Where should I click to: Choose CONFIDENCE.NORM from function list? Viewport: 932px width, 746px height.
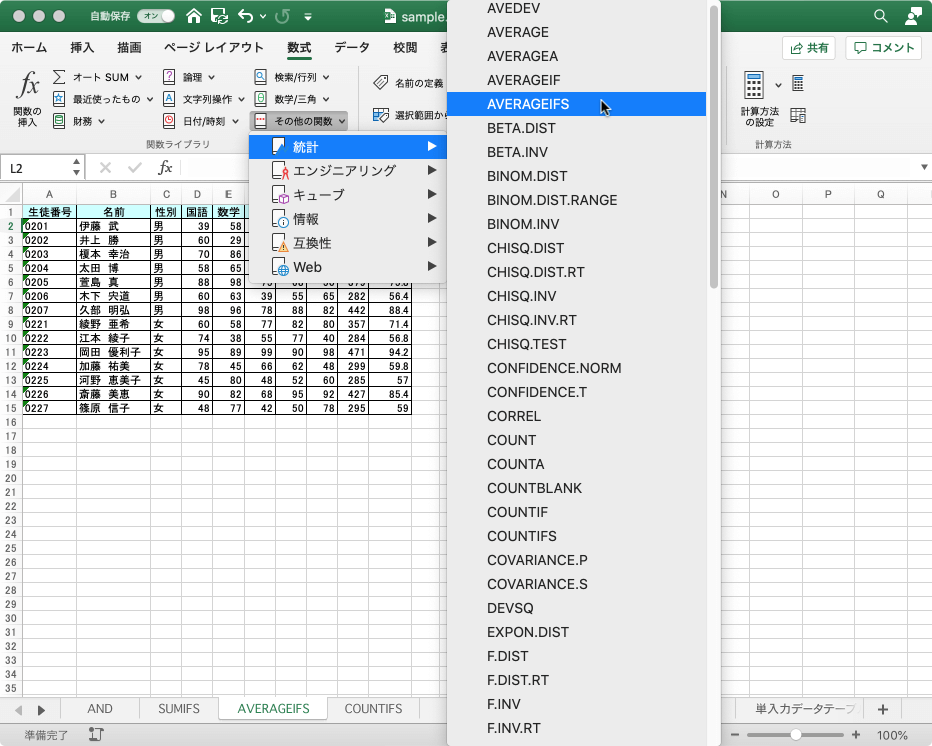(x=576, y=368)
